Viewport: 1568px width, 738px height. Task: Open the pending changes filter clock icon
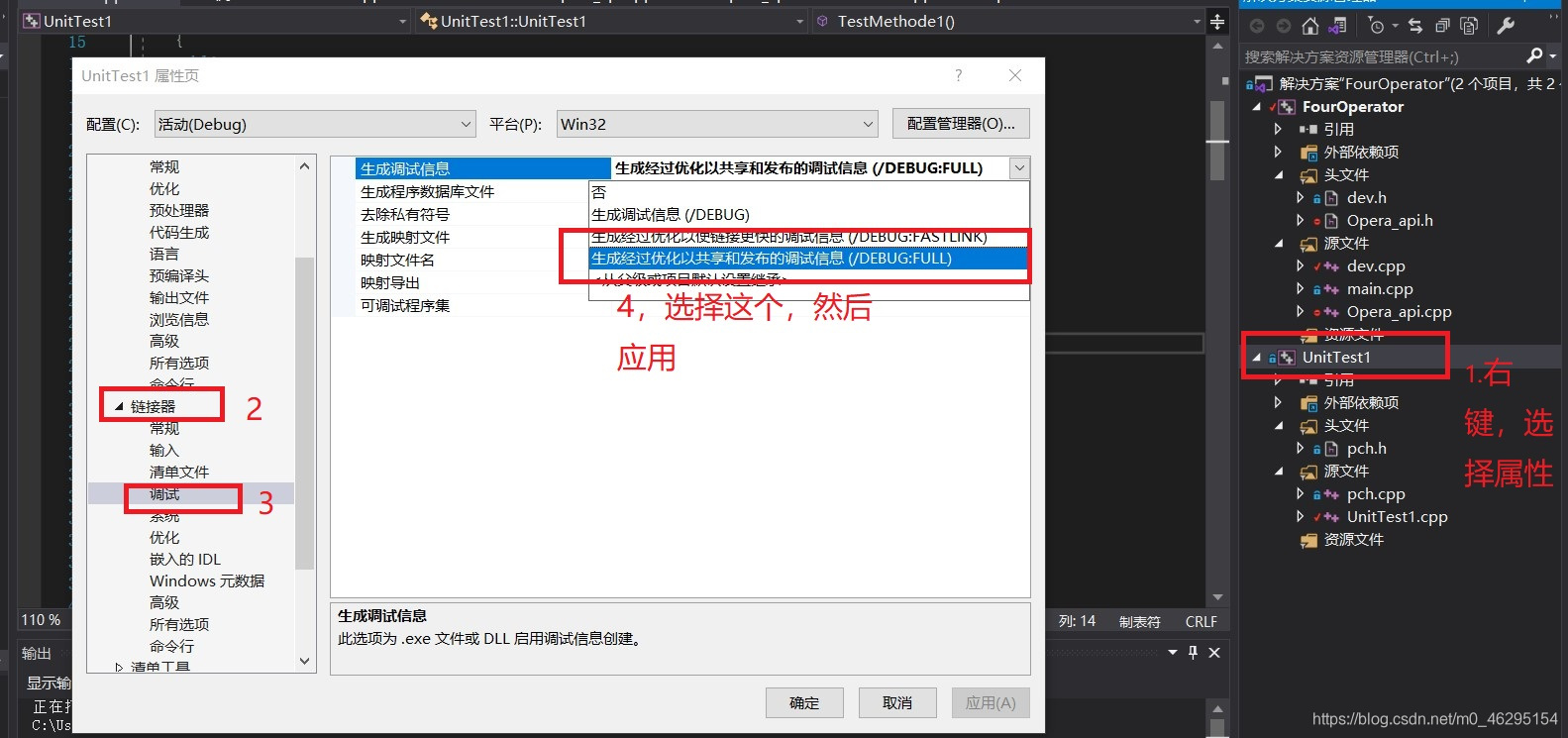click(1376, 26)
